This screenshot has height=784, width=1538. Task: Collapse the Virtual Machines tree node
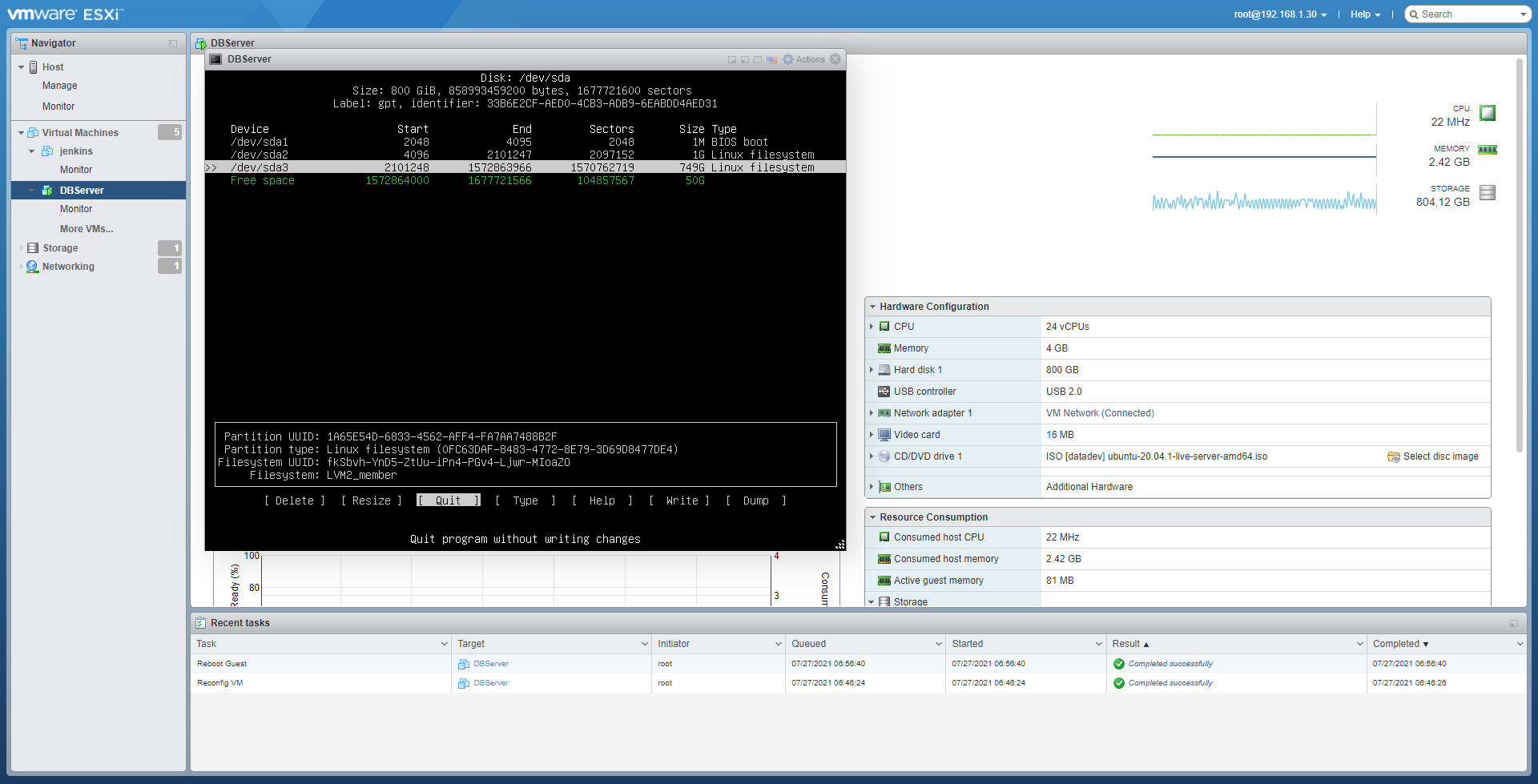(x=21, y=133)
